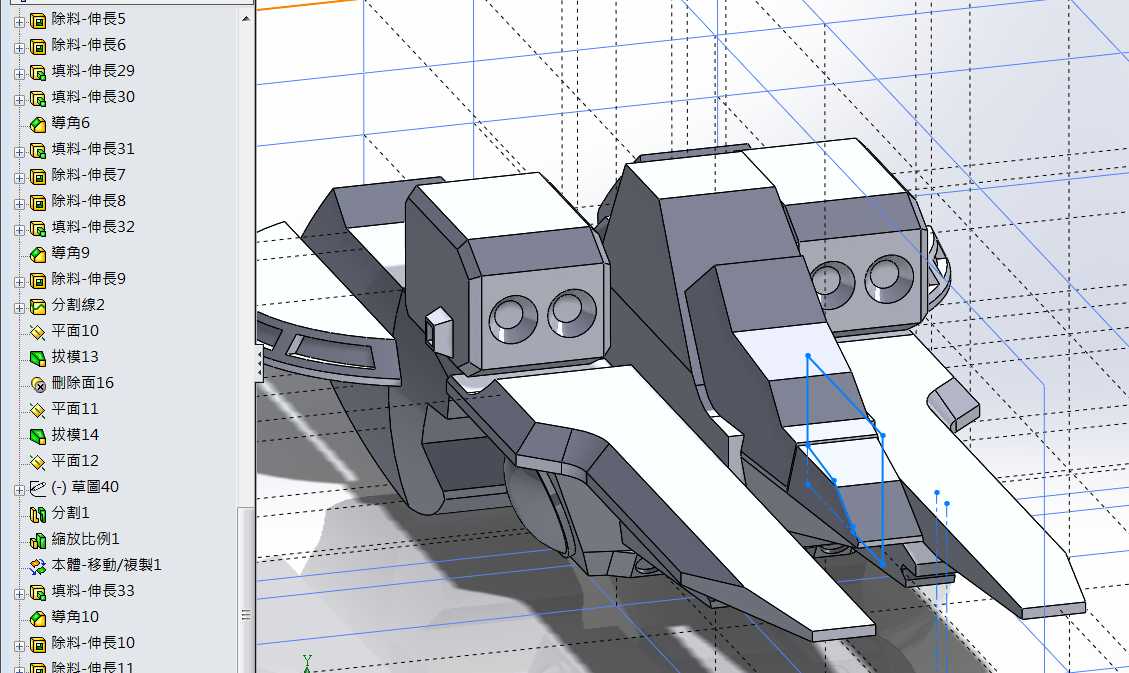Select the 導角9 feature label
The image size is (1129, 673).
pyautogui.click(x=71, y=253)
